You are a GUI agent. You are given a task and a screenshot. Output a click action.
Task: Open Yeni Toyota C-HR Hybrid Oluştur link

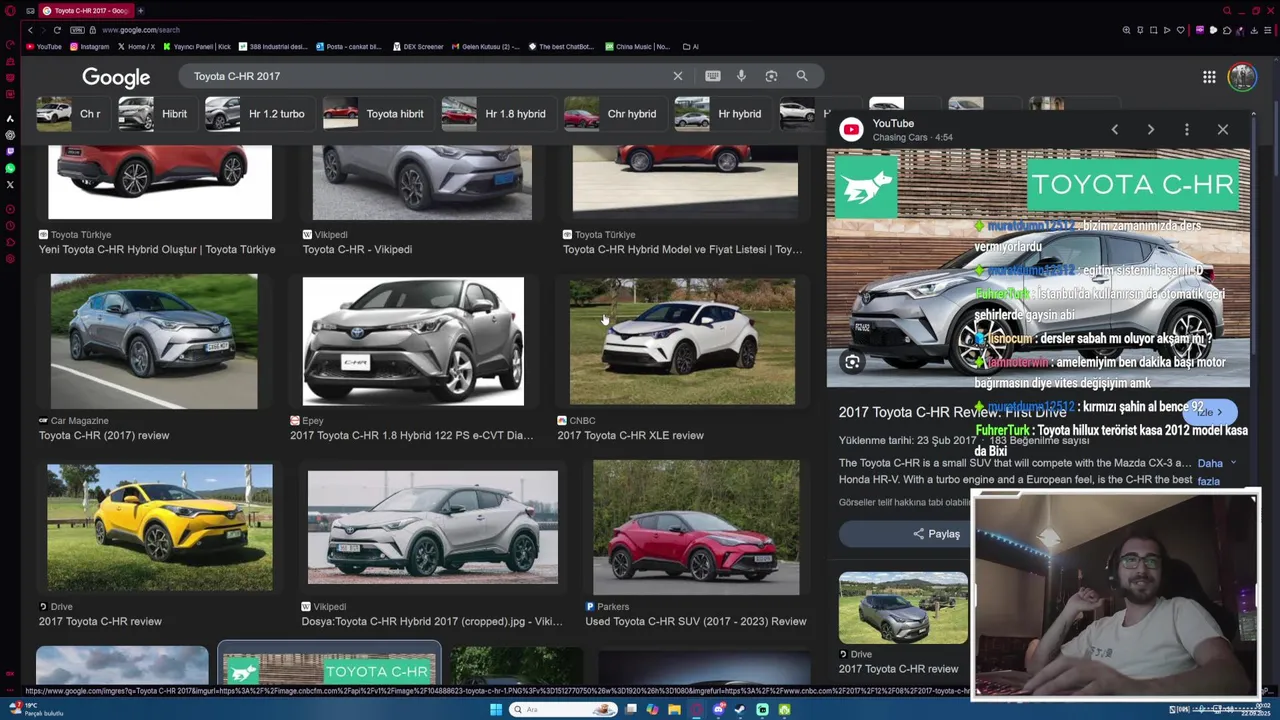(157, 249)
